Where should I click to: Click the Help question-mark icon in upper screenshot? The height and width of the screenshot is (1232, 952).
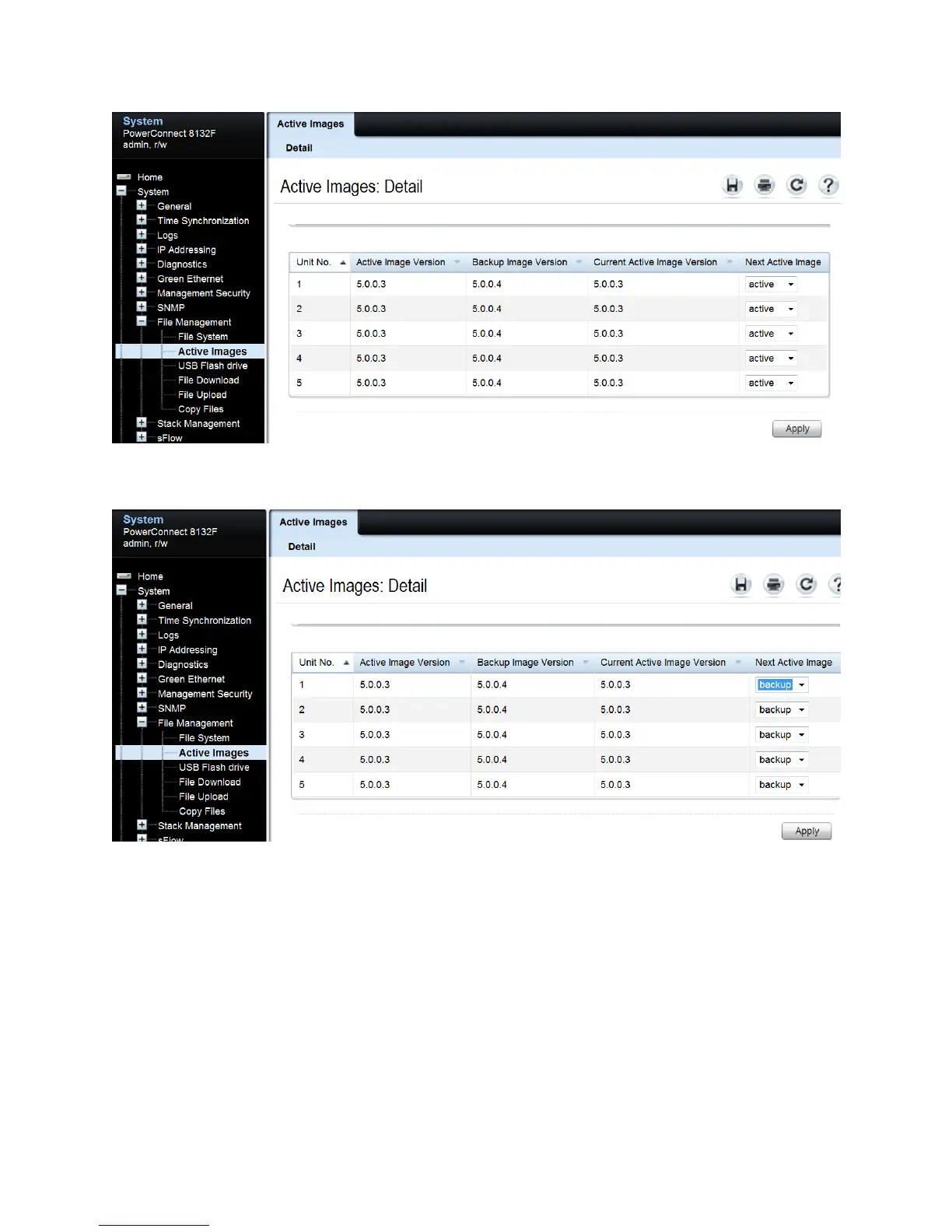click(828, 185)
